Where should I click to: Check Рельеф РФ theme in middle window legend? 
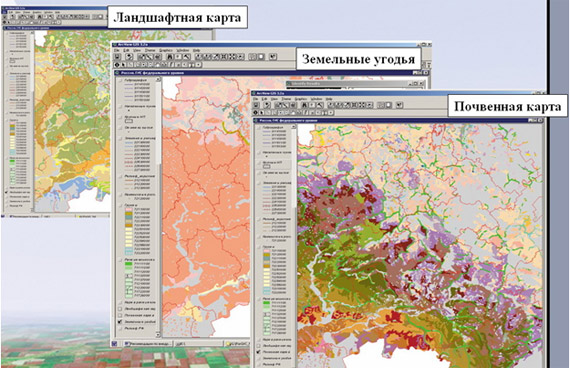coord(120,328)
